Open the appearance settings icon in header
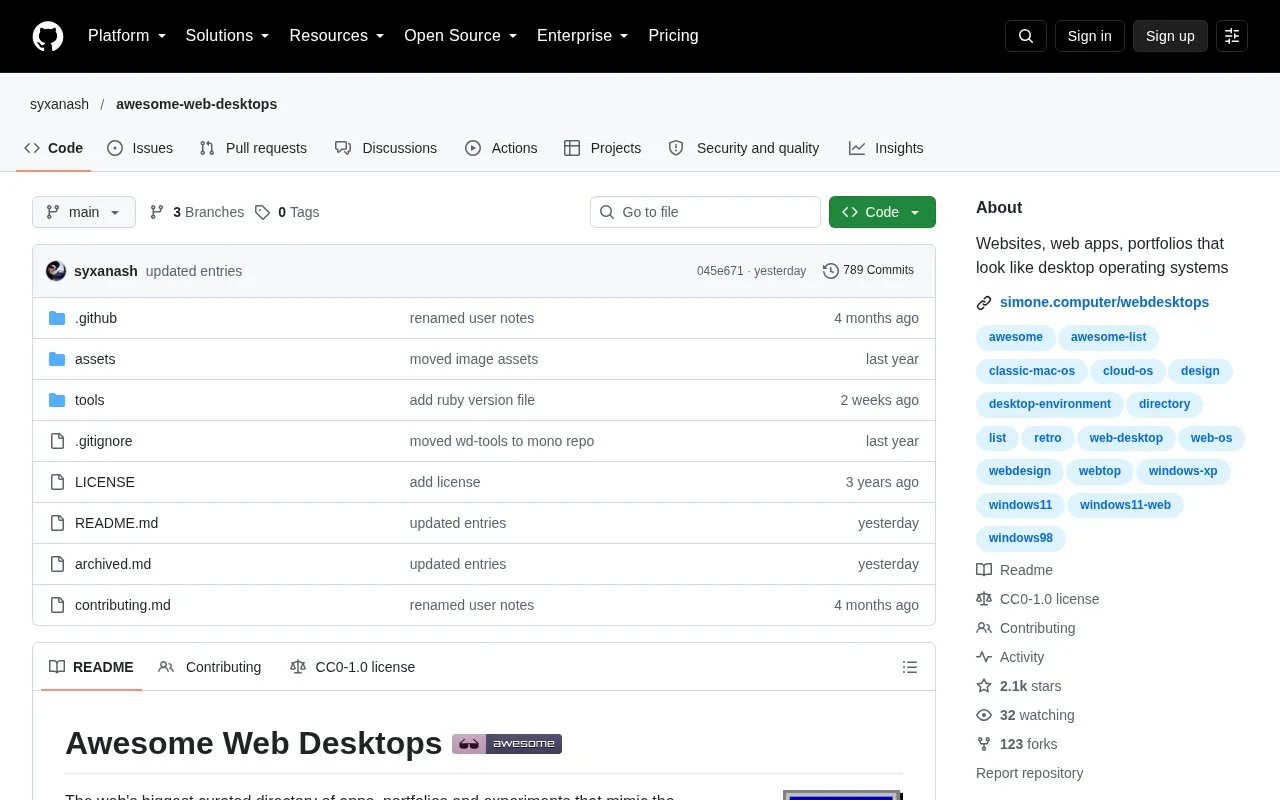1280x800 pixels. (1232, 36)
